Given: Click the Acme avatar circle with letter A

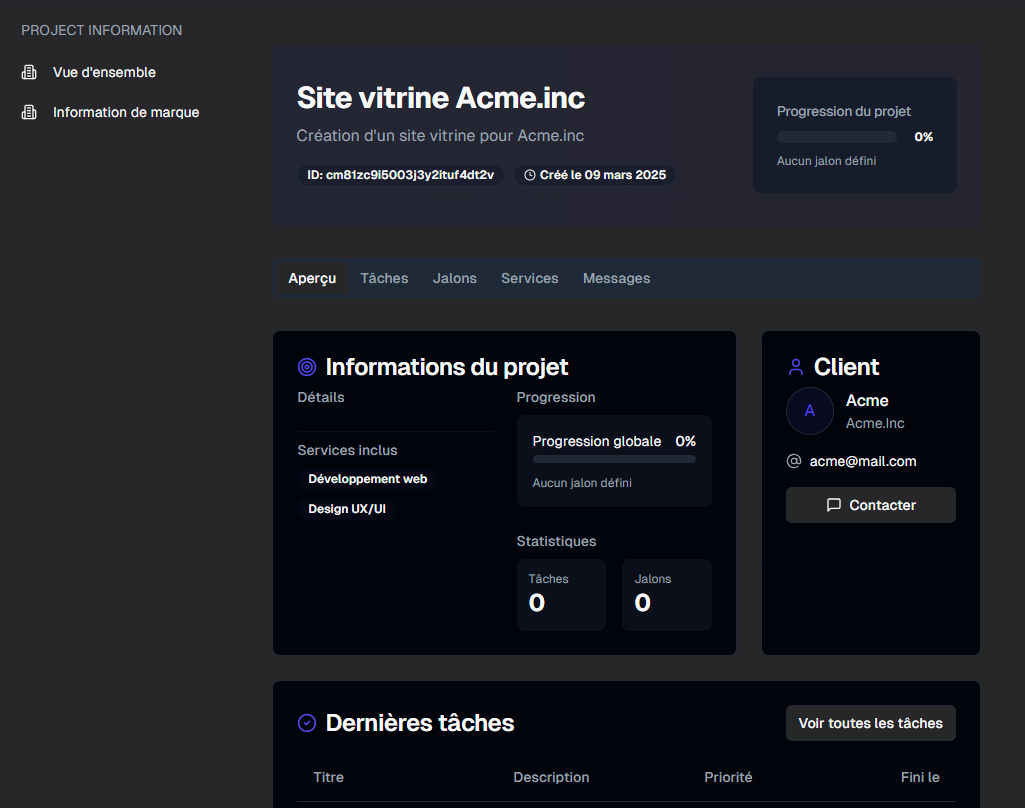Looking at the screenshot, I should click(x=809, y=411).
